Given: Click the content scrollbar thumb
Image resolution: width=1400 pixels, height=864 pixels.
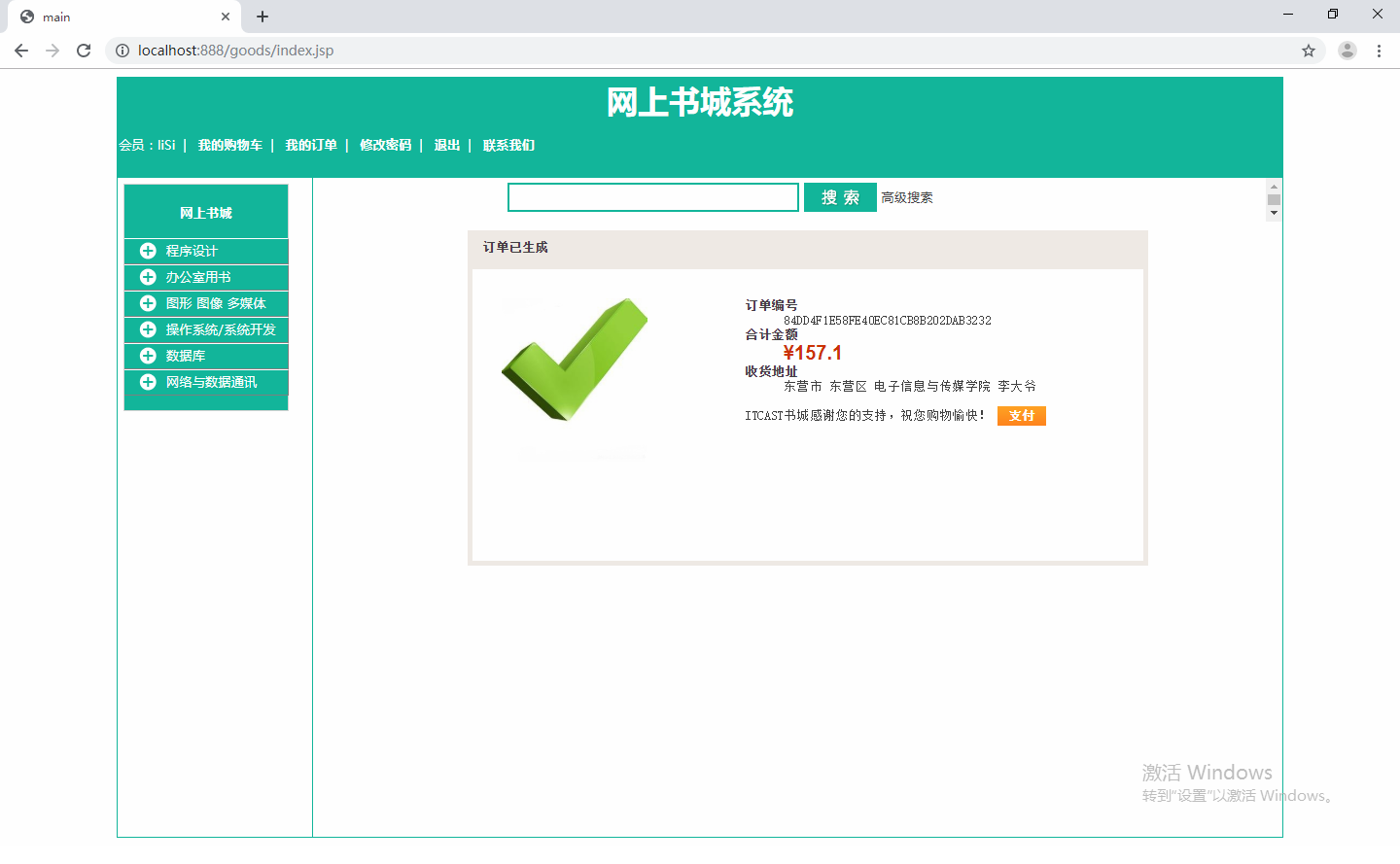Looking at the screenshot, I should (1274, 199).
